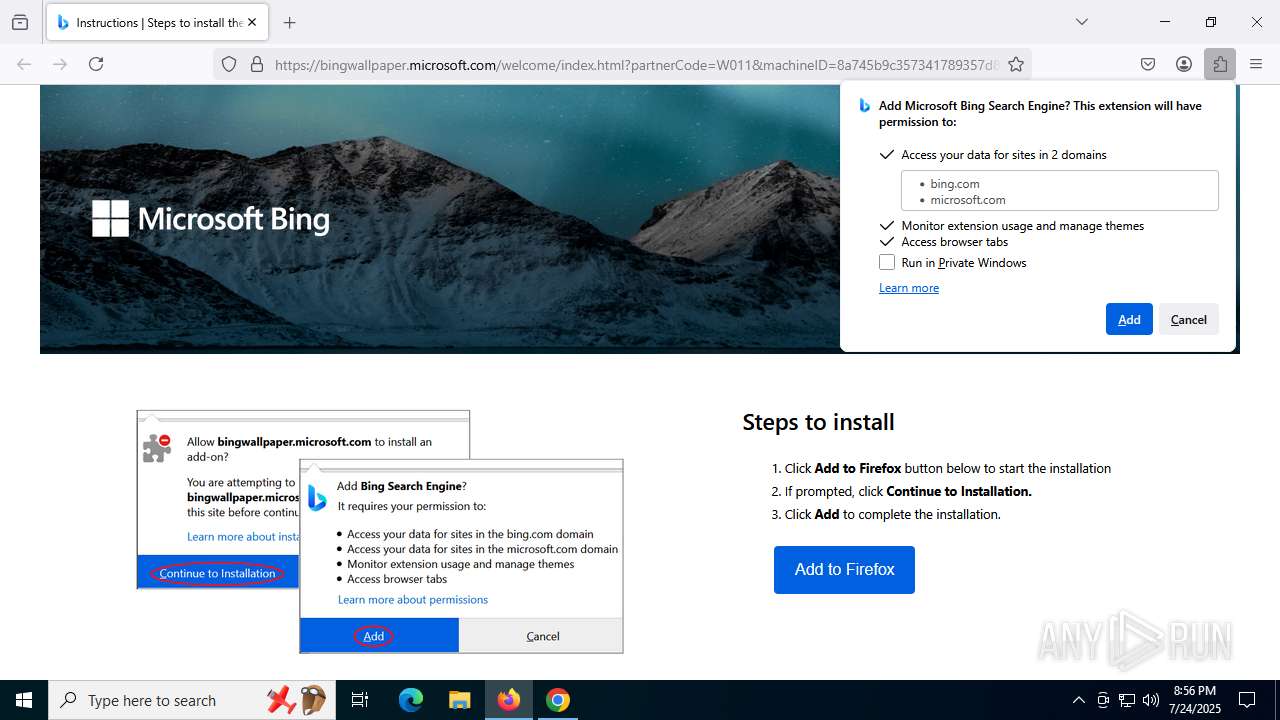The width and height of the screenshot is (1280, 720).
Task: Go back to previous page
Action: [24, 64]
